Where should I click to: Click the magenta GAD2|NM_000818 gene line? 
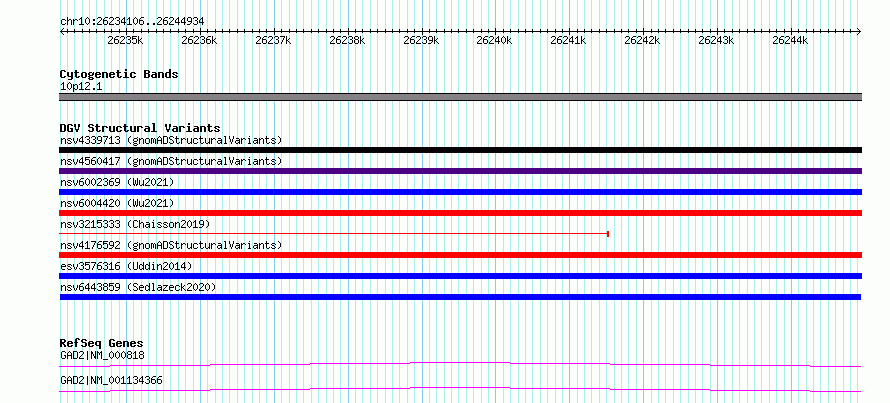460,364
